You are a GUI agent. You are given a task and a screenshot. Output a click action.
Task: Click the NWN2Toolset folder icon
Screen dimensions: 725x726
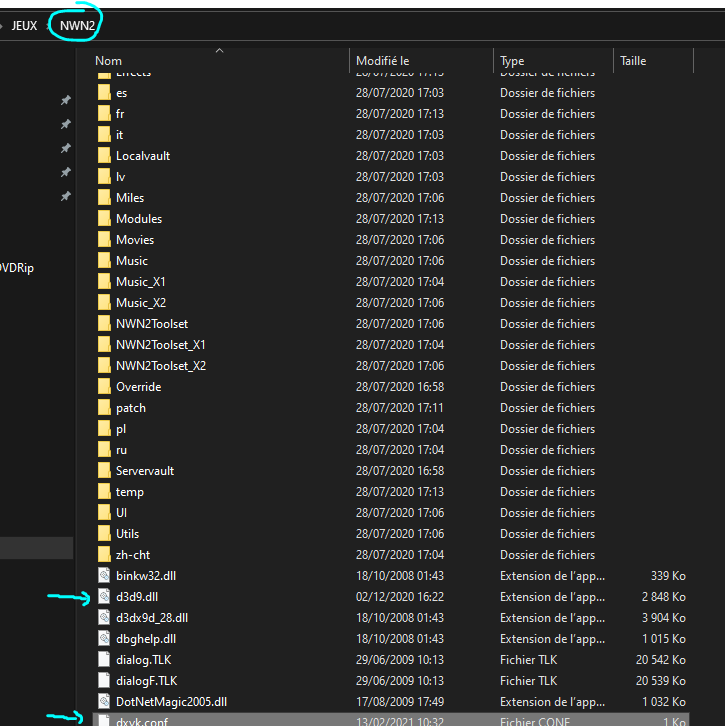point(105,324)
